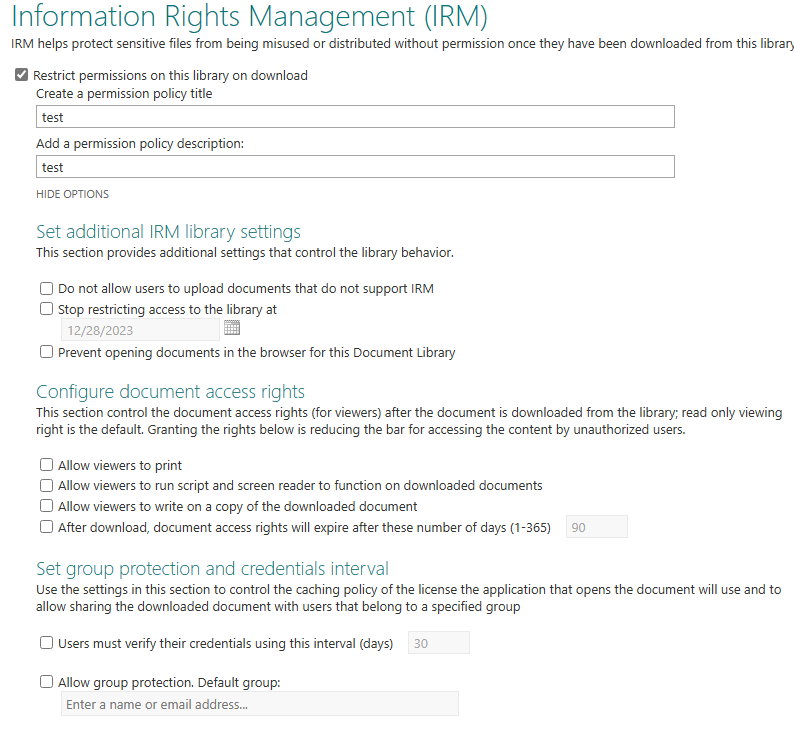Enable Allow group protection checkbox
794x738 pixels.
tap(47, 682)
